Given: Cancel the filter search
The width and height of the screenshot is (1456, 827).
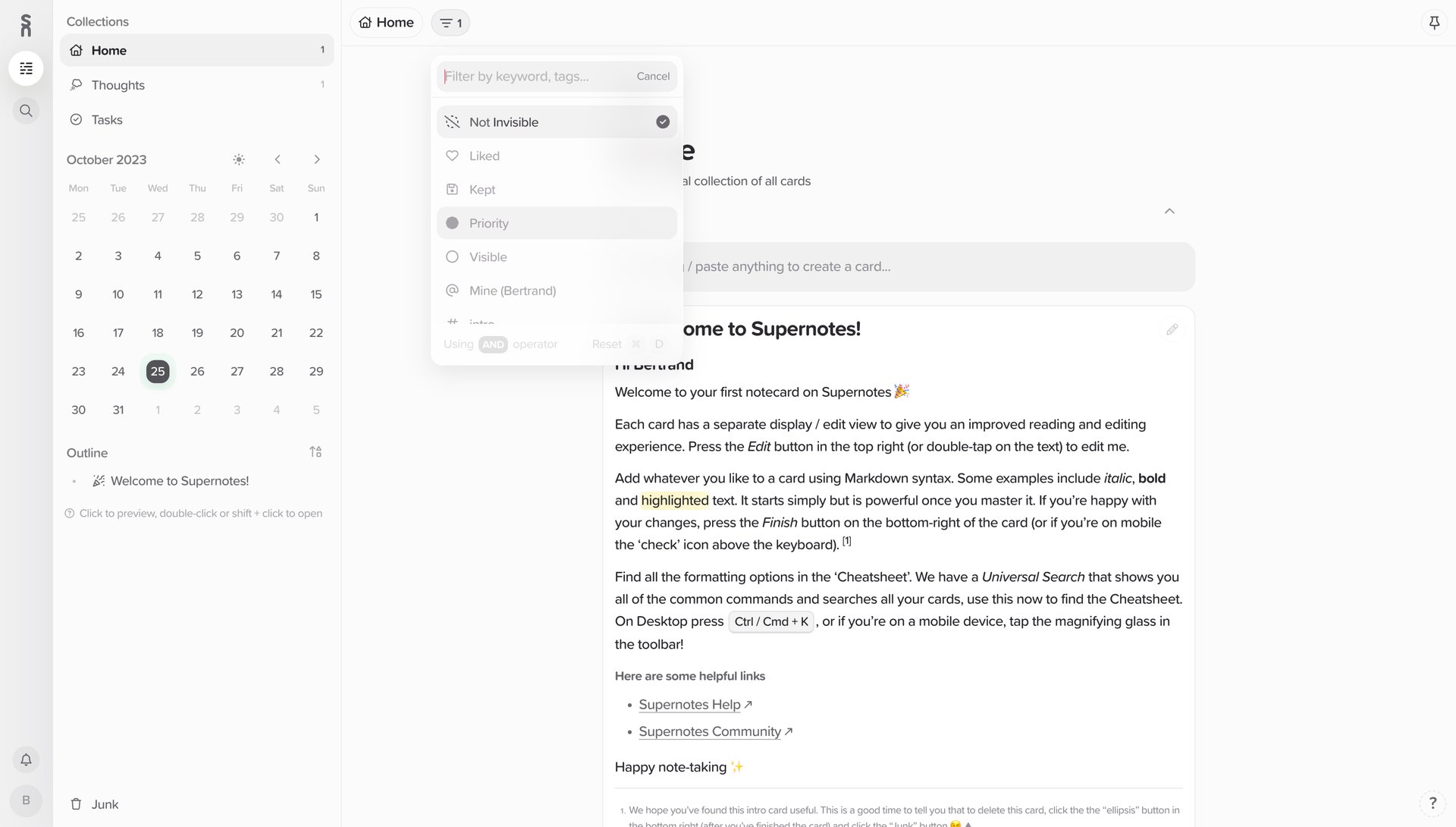Looking at the screenshot, I should pyautogui.click(x=653, y=76).
